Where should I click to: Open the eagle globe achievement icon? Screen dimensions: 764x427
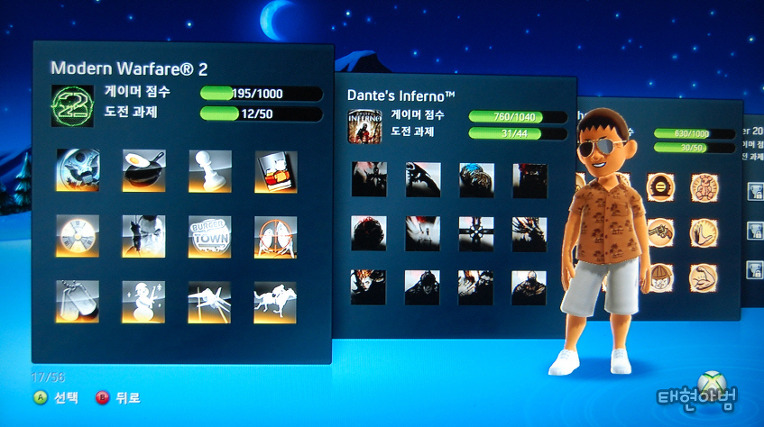click(x=77, y=170)
